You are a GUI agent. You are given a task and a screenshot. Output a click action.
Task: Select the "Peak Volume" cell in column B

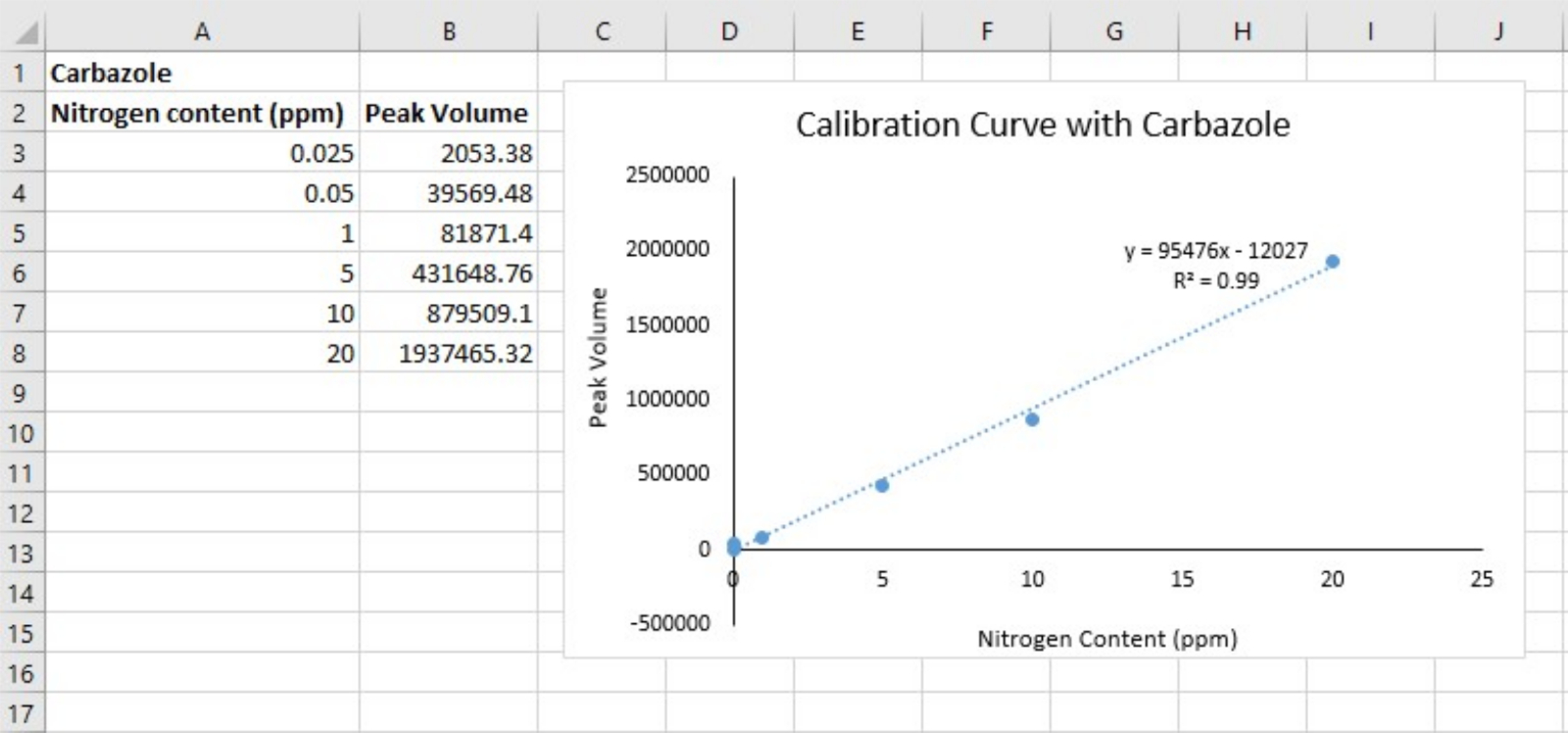tap(447, 114)
